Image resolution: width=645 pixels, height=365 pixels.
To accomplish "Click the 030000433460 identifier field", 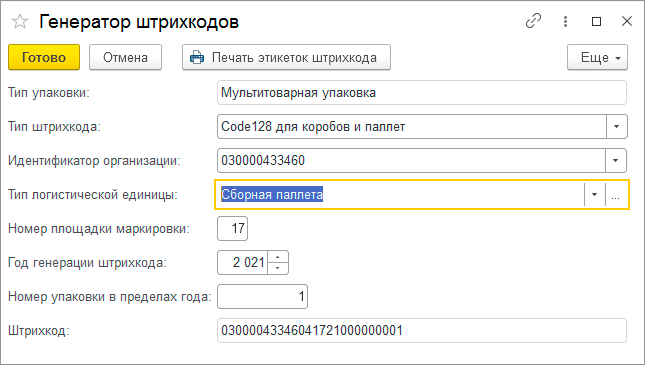I will tap(411, 160).
